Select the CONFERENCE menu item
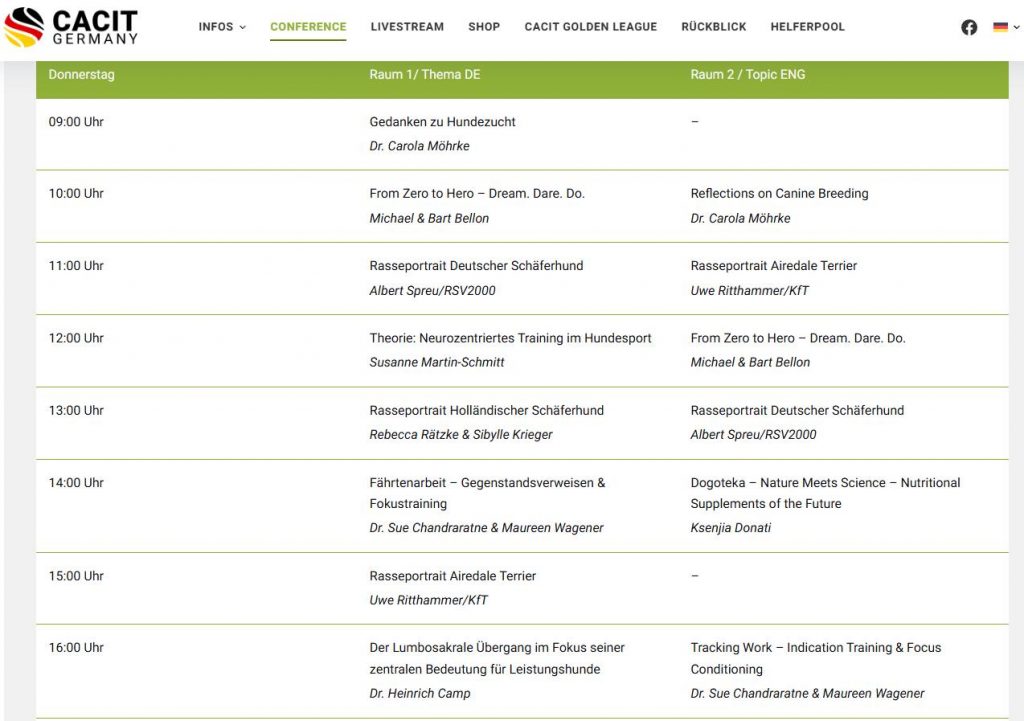Screen dimensions: 1024x721 308,27
